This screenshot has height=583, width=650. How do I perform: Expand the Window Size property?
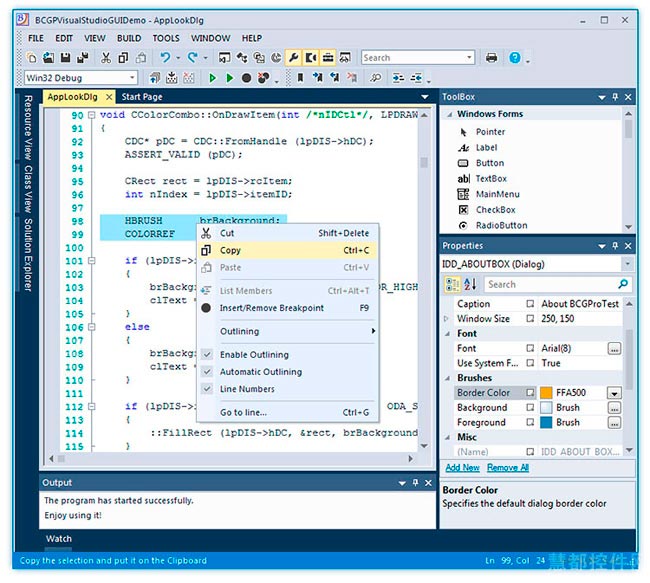[446, 318]
